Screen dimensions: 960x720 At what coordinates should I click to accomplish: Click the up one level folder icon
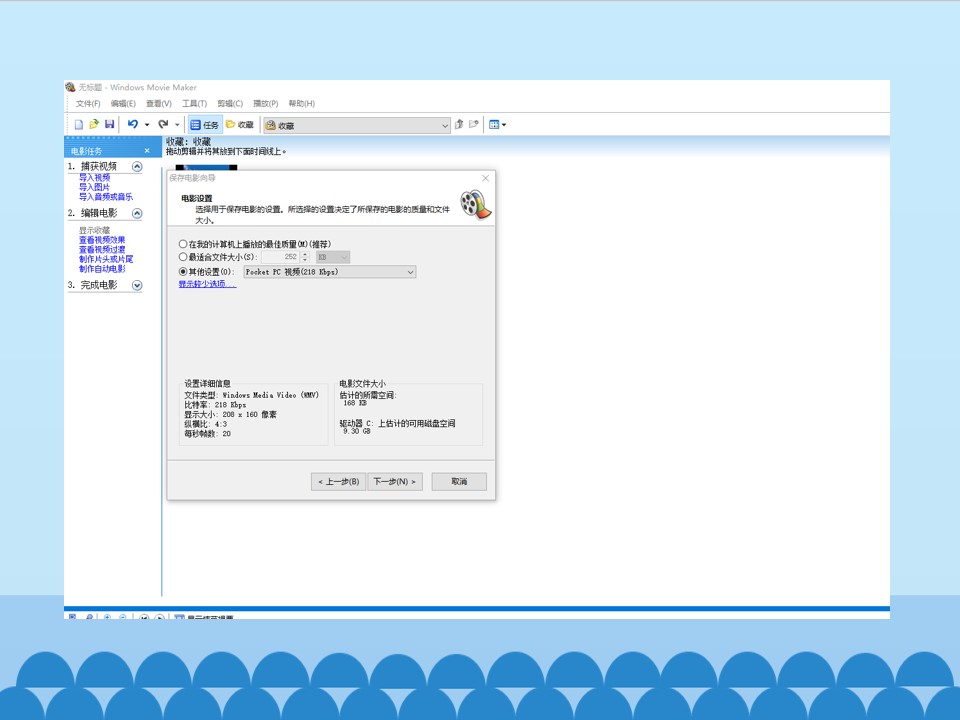(459, 124)
